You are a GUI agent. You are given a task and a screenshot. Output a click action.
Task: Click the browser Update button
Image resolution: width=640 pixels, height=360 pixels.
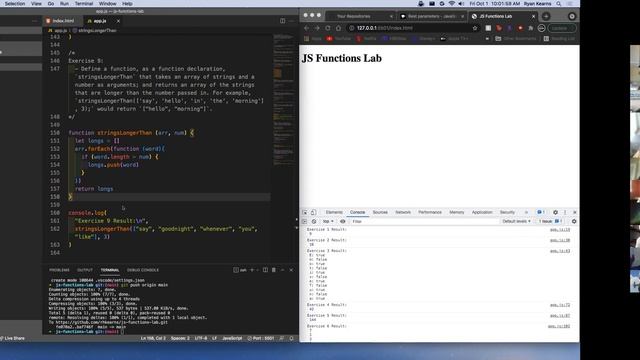tap(562, 28)
